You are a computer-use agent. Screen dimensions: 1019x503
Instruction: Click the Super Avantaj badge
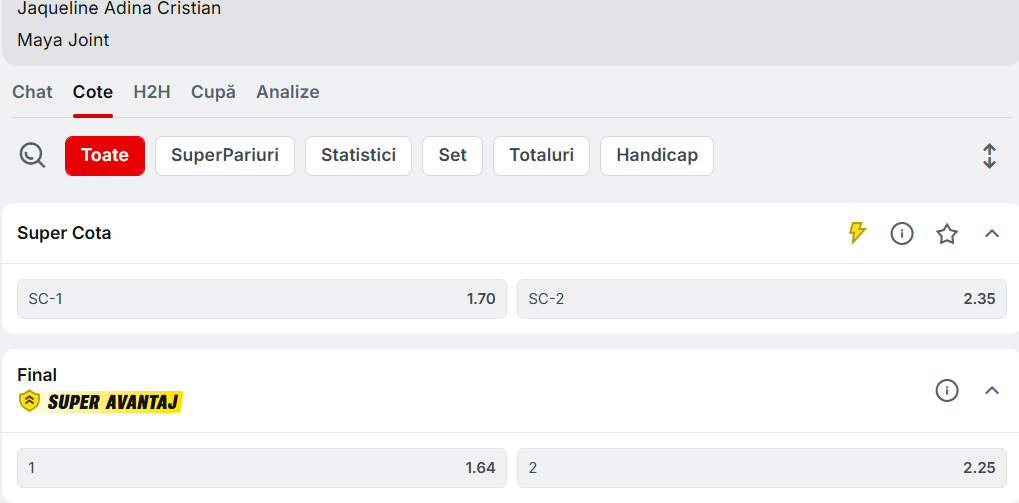pos(101,402)
